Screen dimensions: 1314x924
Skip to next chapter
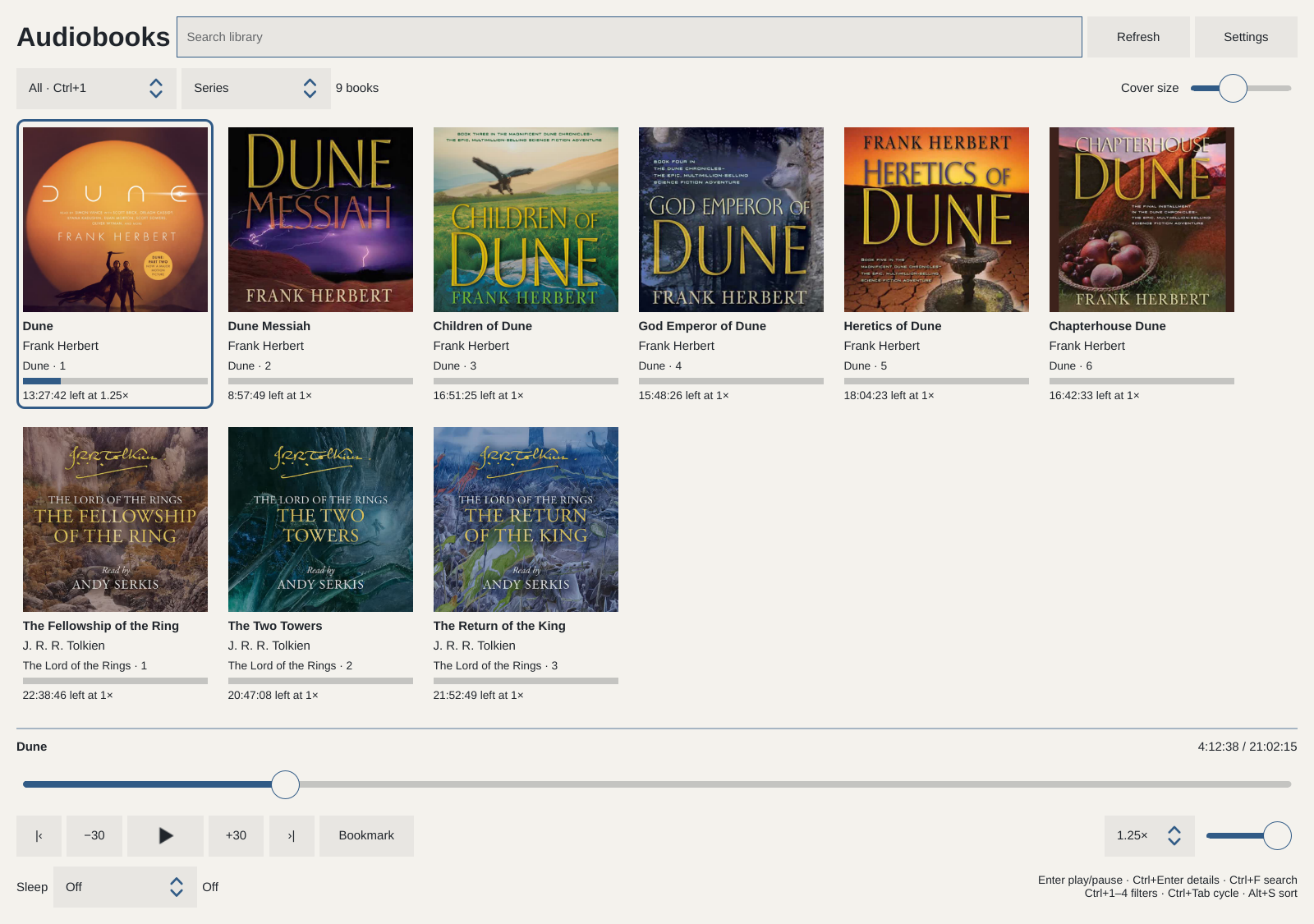click(x=292, y=835)
